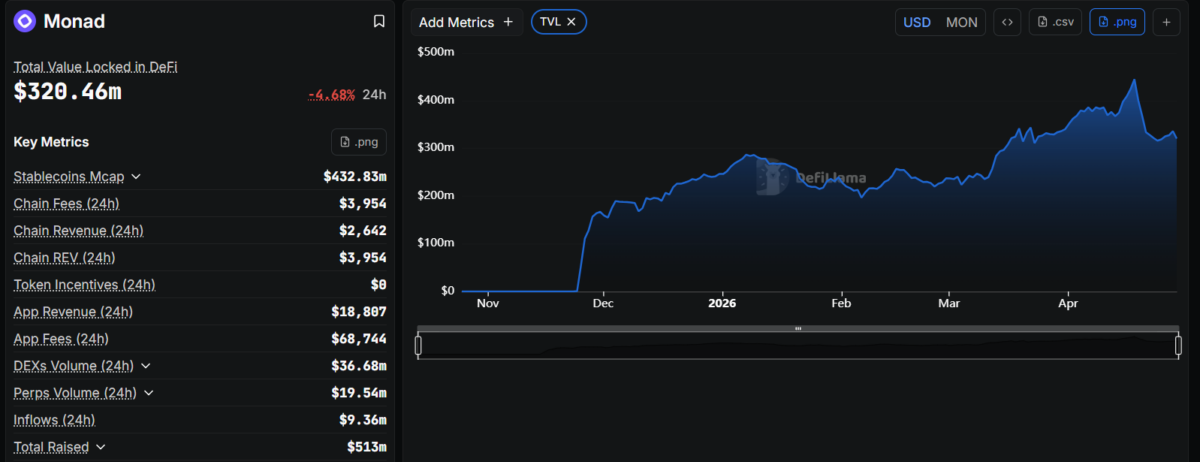
Task: Click the right handle of the range slider
Action: point(1179,345)
